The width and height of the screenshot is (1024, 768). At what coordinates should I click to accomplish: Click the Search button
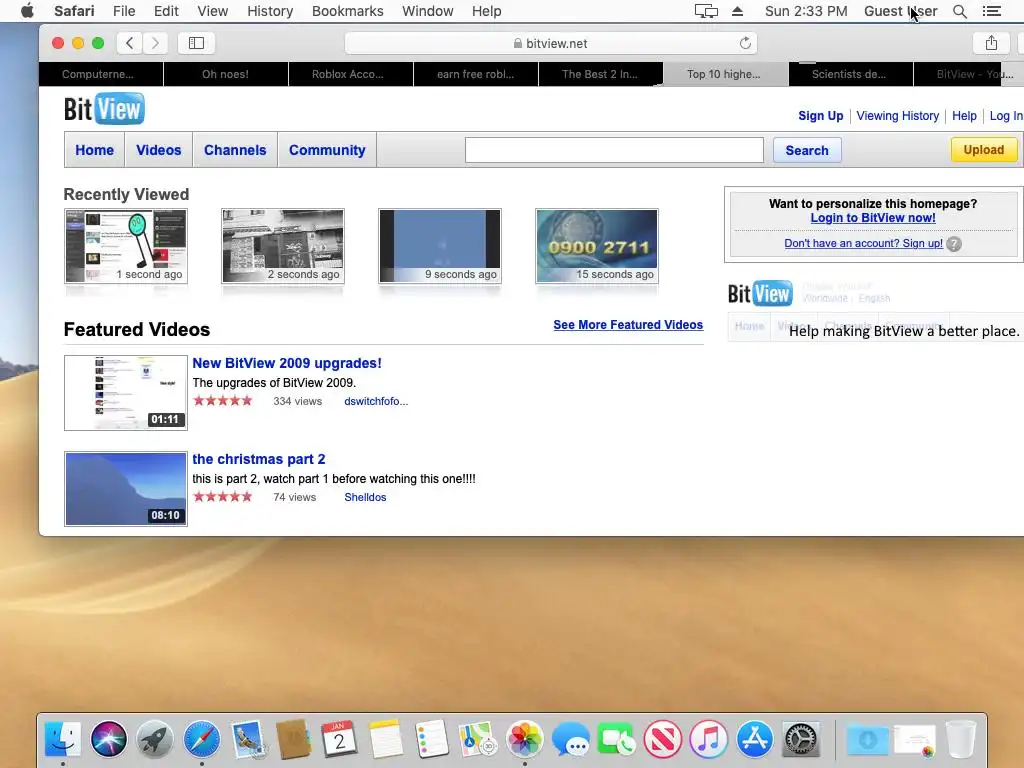(x=807, y=150)
